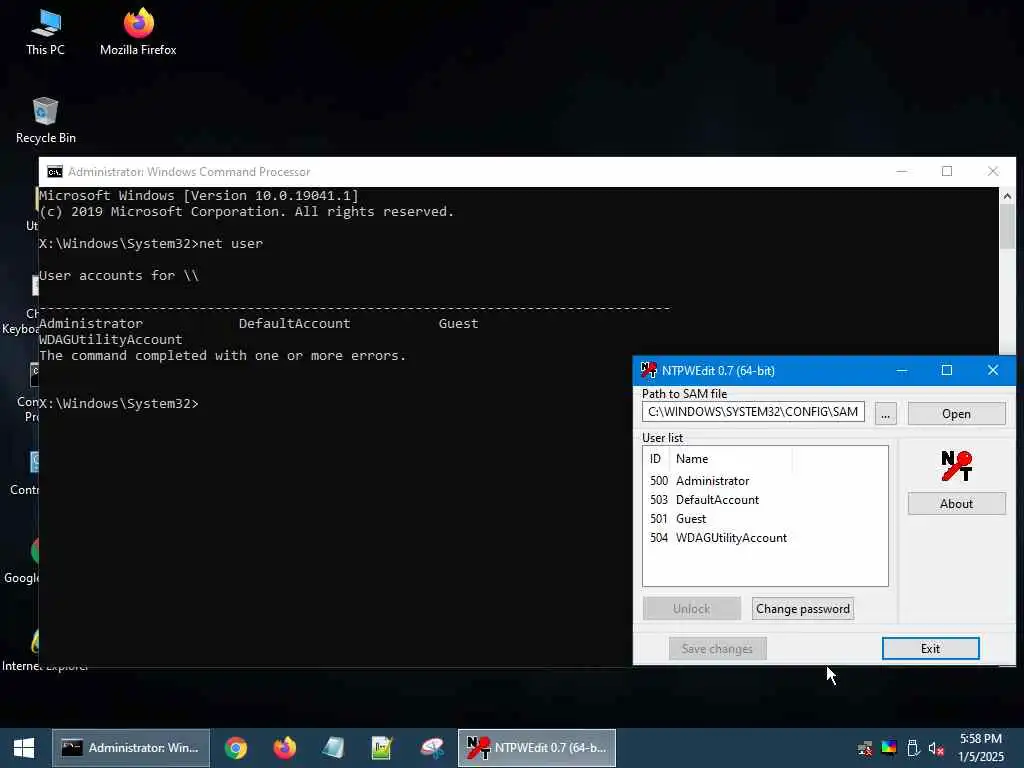Minimize the NTPWEdit window
Screen dimensions: 1024x768
902,370
